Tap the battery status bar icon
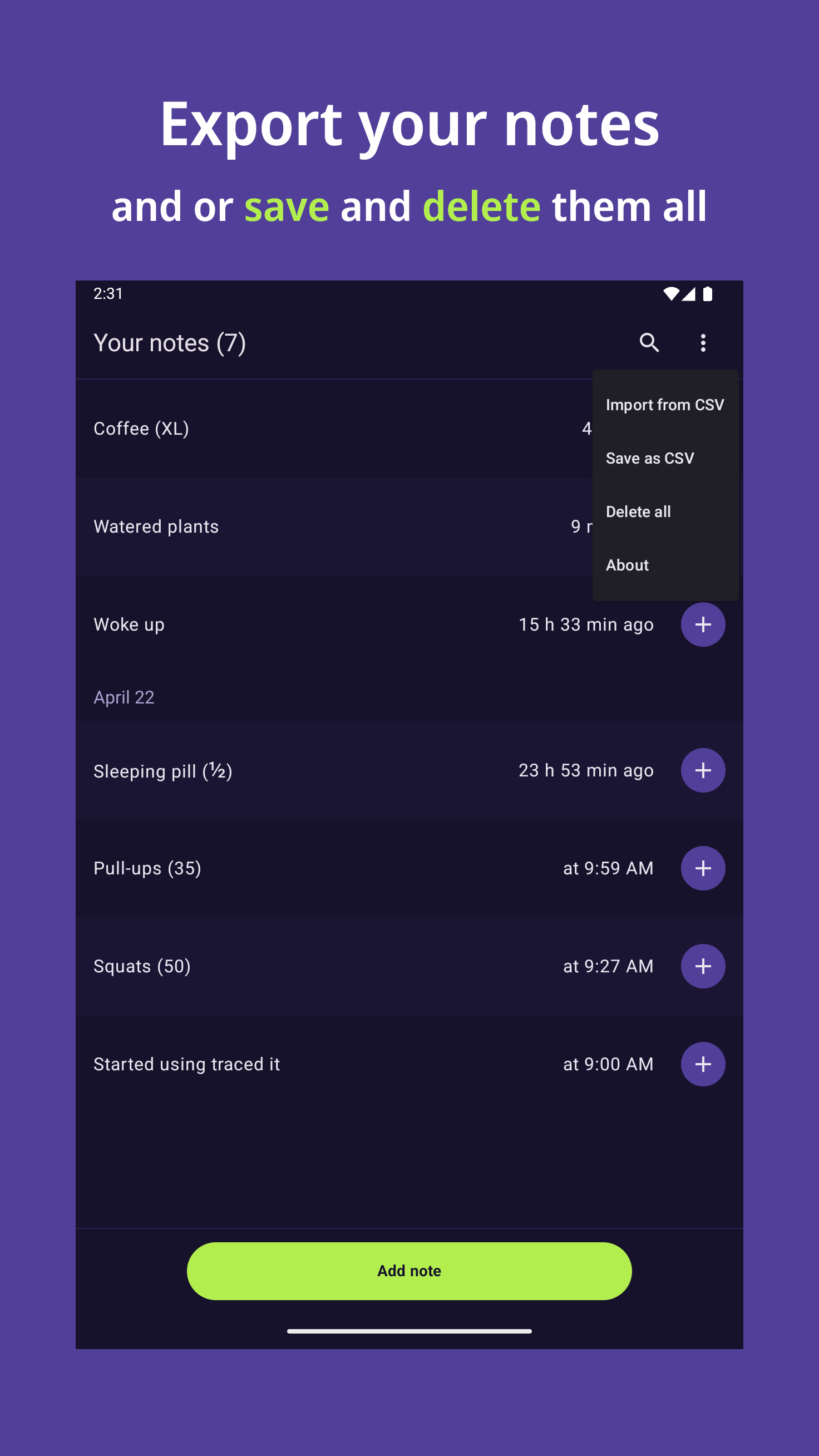Screen dimensions: 819x1456 pos(707,294)
